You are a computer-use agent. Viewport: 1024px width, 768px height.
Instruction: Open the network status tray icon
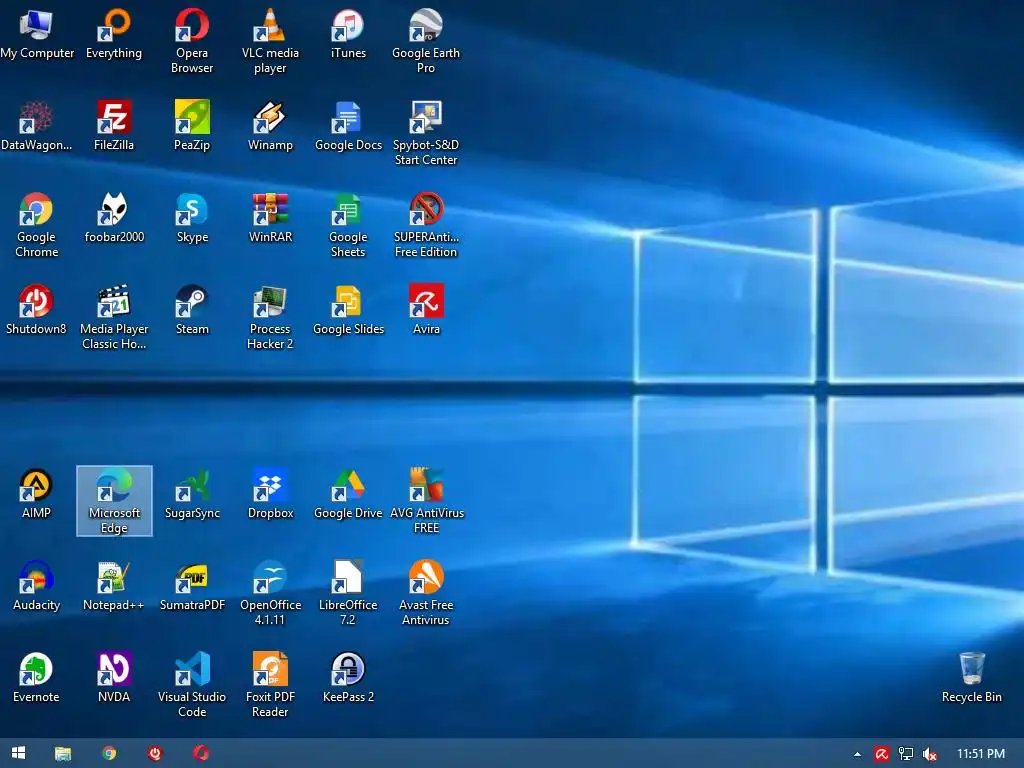click(906, 754)
